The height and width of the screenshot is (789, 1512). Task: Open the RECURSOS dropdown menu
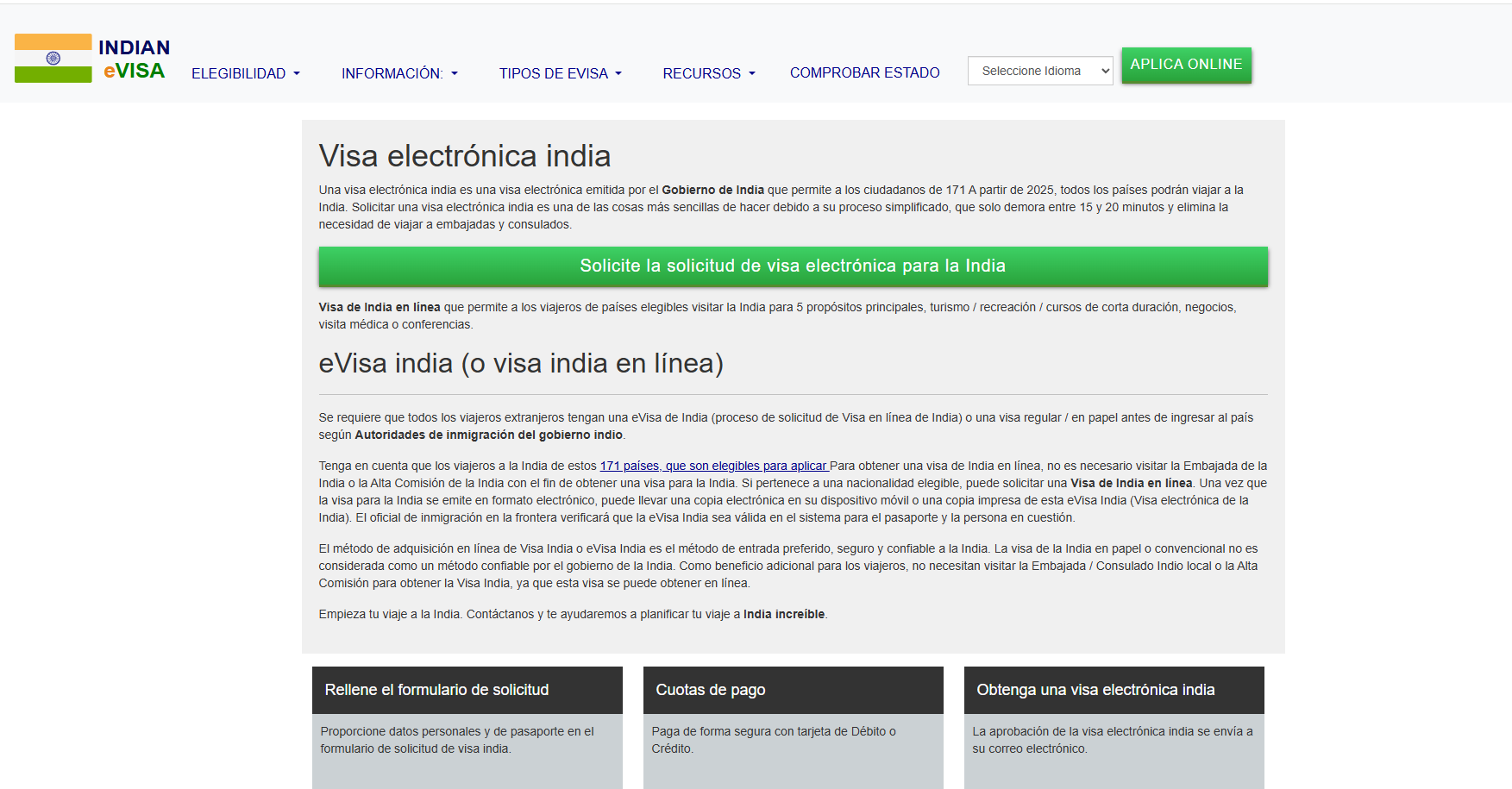[709, 73]
